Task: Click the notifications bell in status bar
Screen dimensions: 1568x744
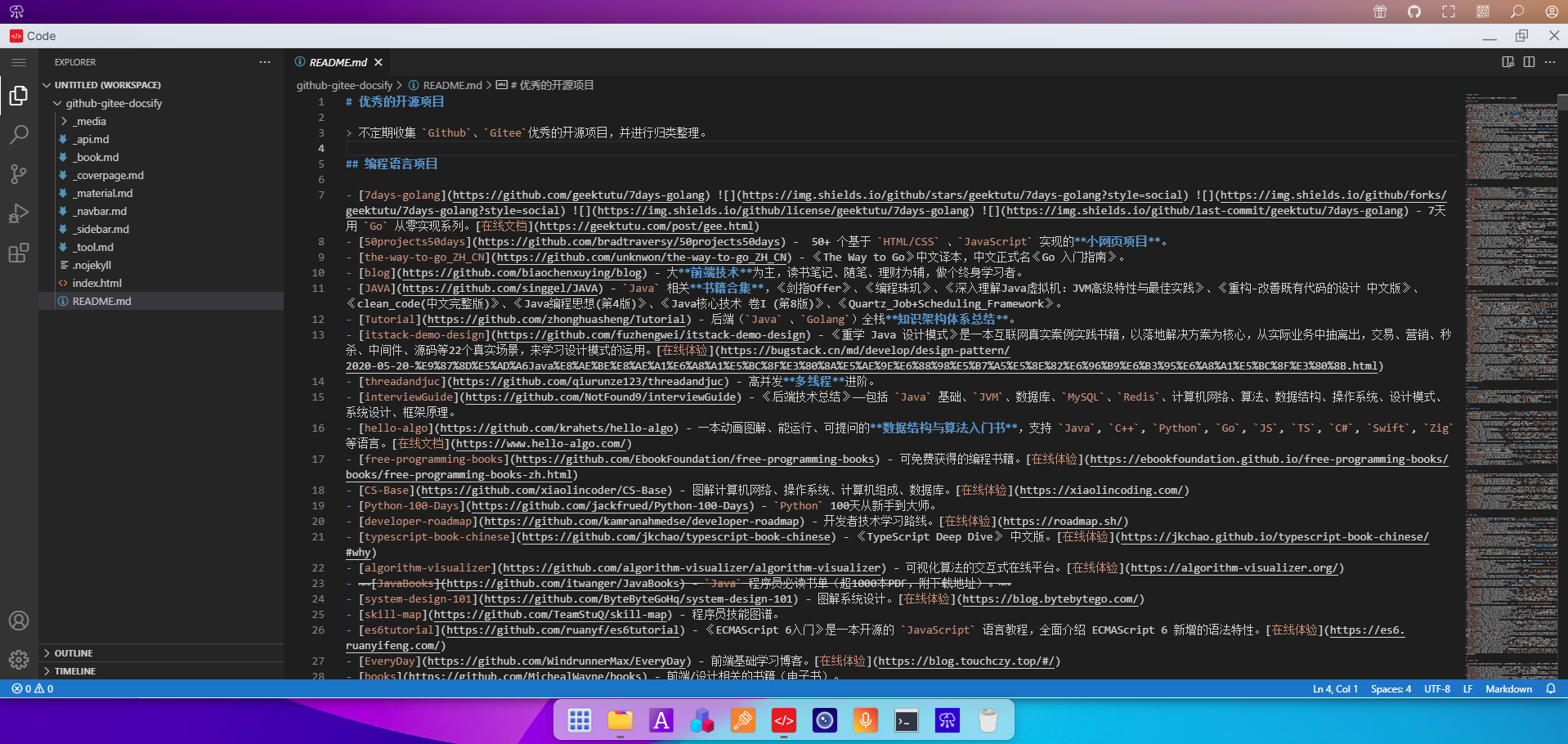Action: click(1550, 689)
